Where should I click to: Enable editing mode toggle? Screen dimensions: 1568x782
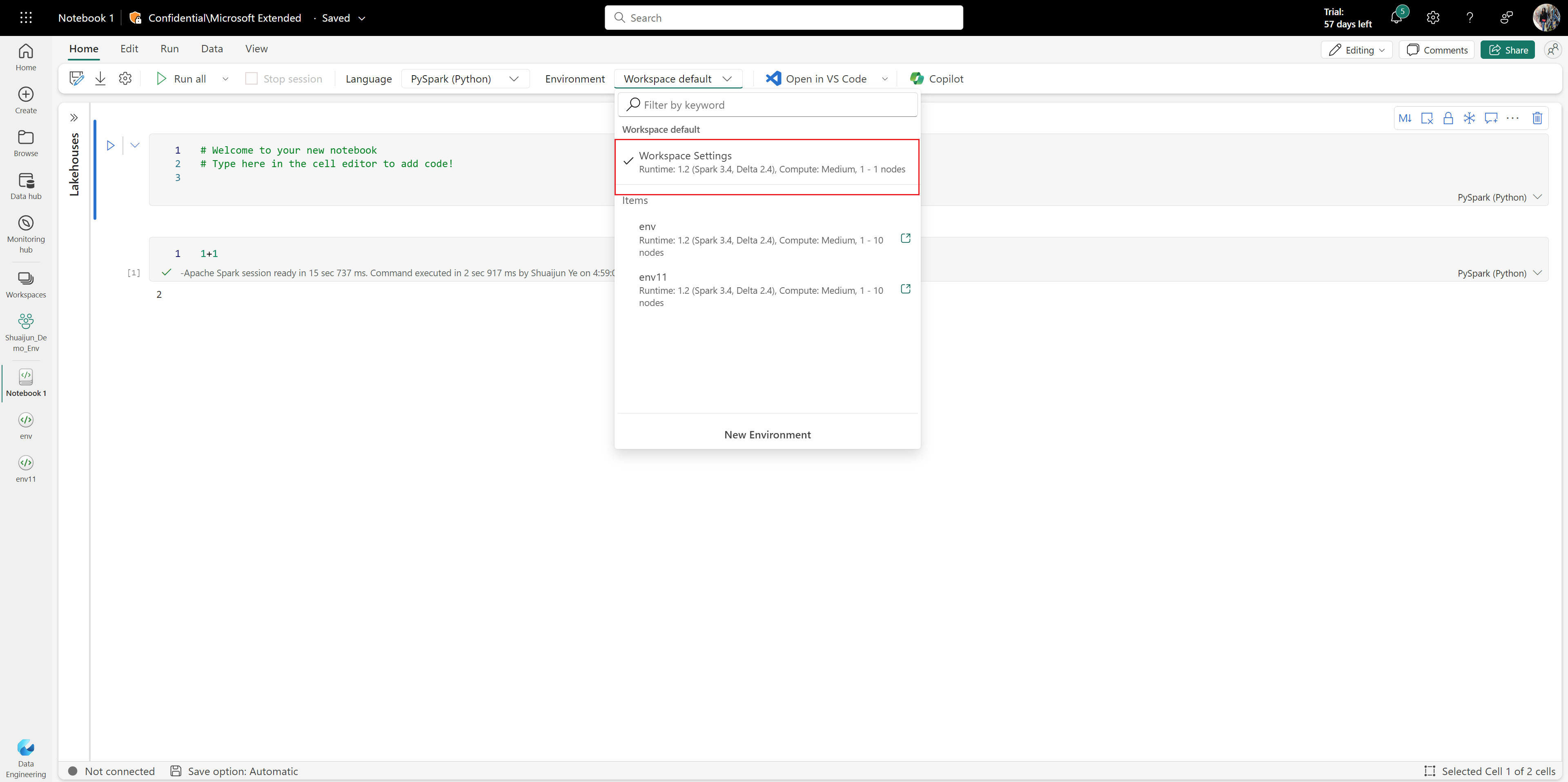1356,49
